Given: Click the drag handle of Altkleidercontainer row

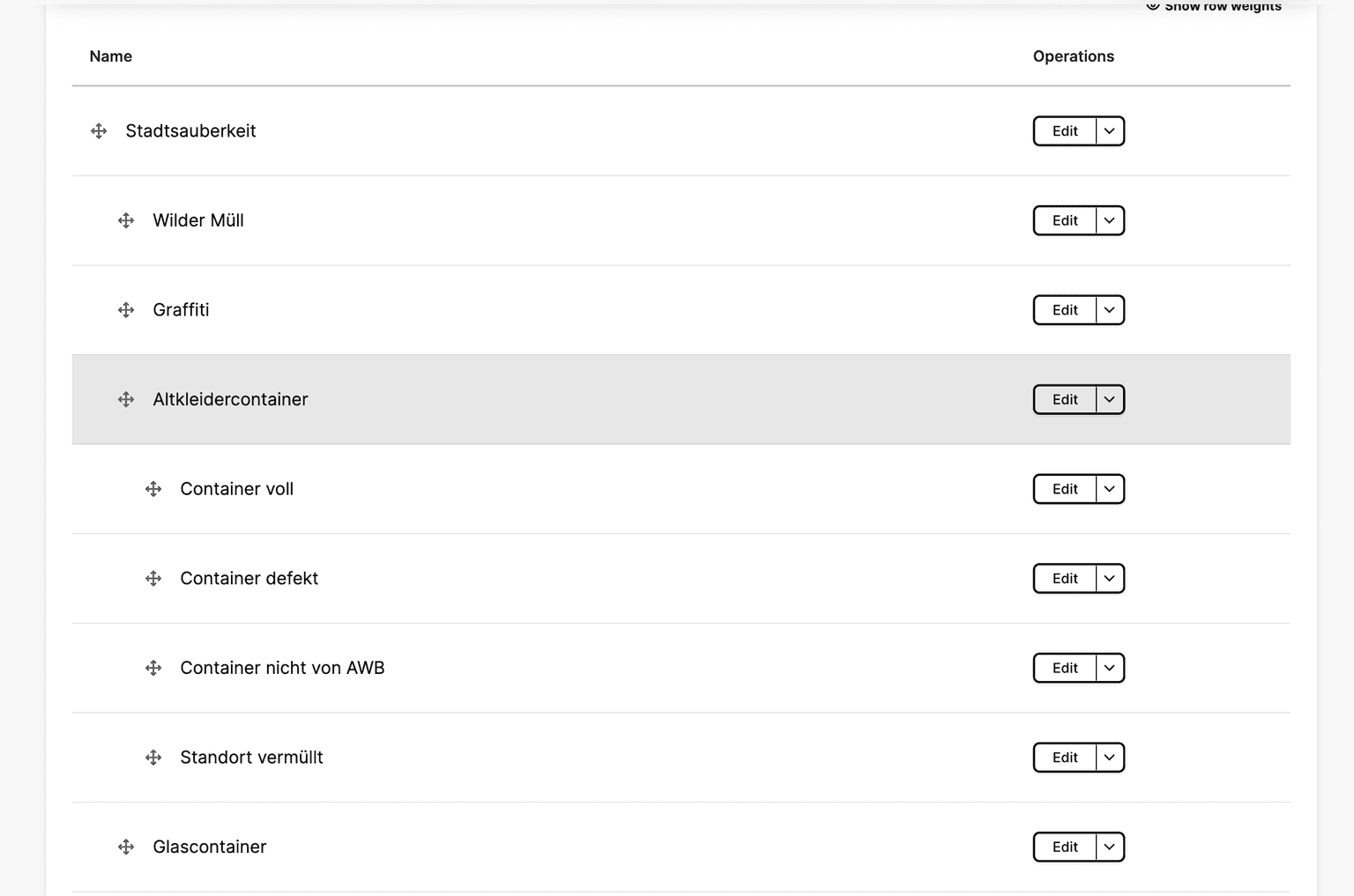Looking at the screenshot, I should tap(126, 399).
